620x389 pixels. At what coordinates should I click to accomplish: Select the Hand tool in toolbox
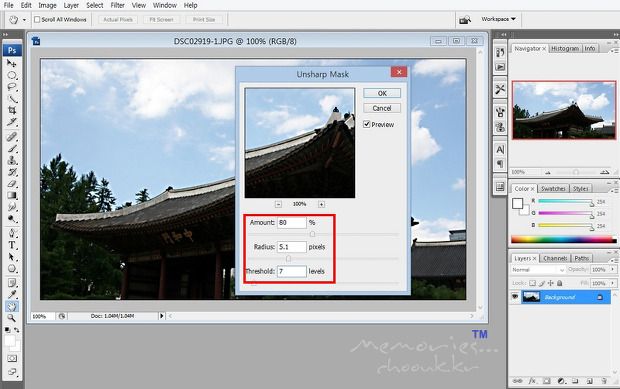point(12,306)
